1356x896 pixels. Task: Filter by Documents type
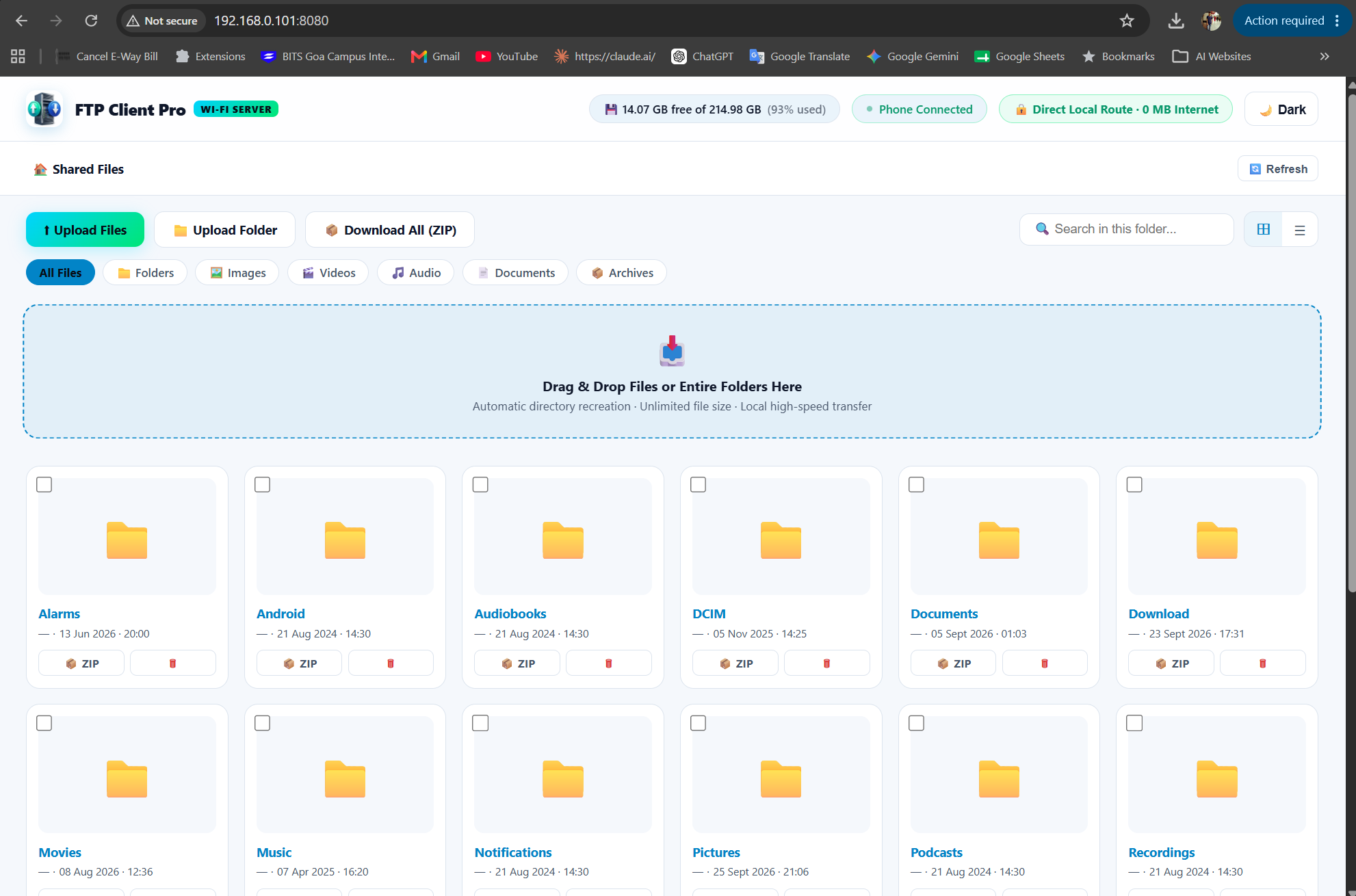tap(515, 273)
